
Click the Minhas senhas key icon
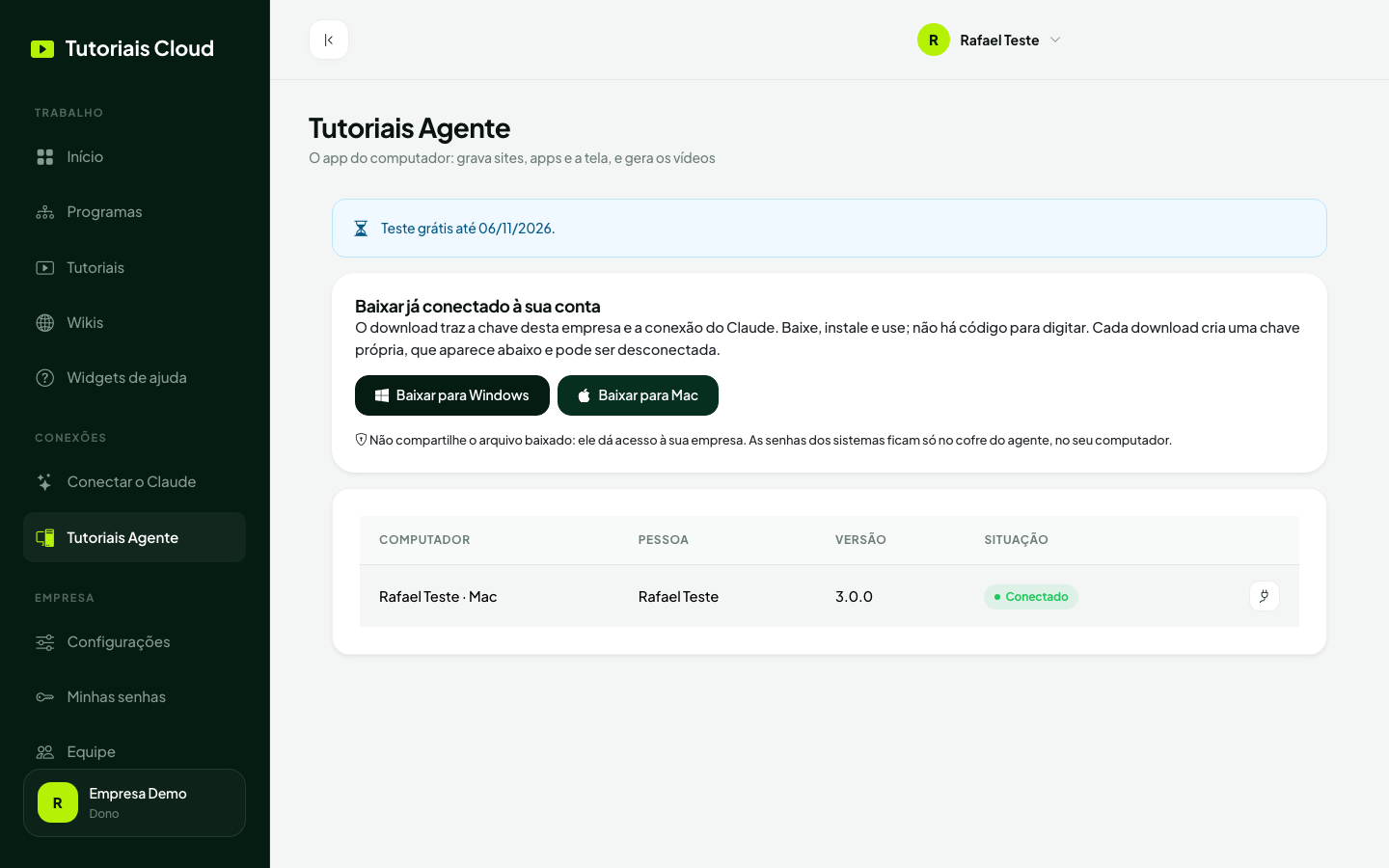click(x=45, y=697)
